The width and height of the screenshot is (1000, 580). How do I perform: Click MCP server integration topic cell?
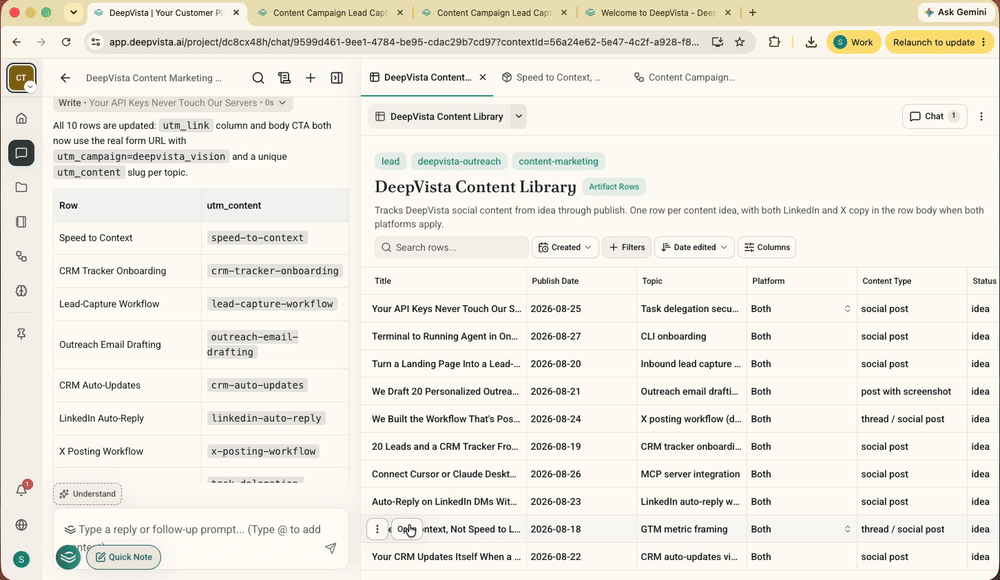pos(690,474)
